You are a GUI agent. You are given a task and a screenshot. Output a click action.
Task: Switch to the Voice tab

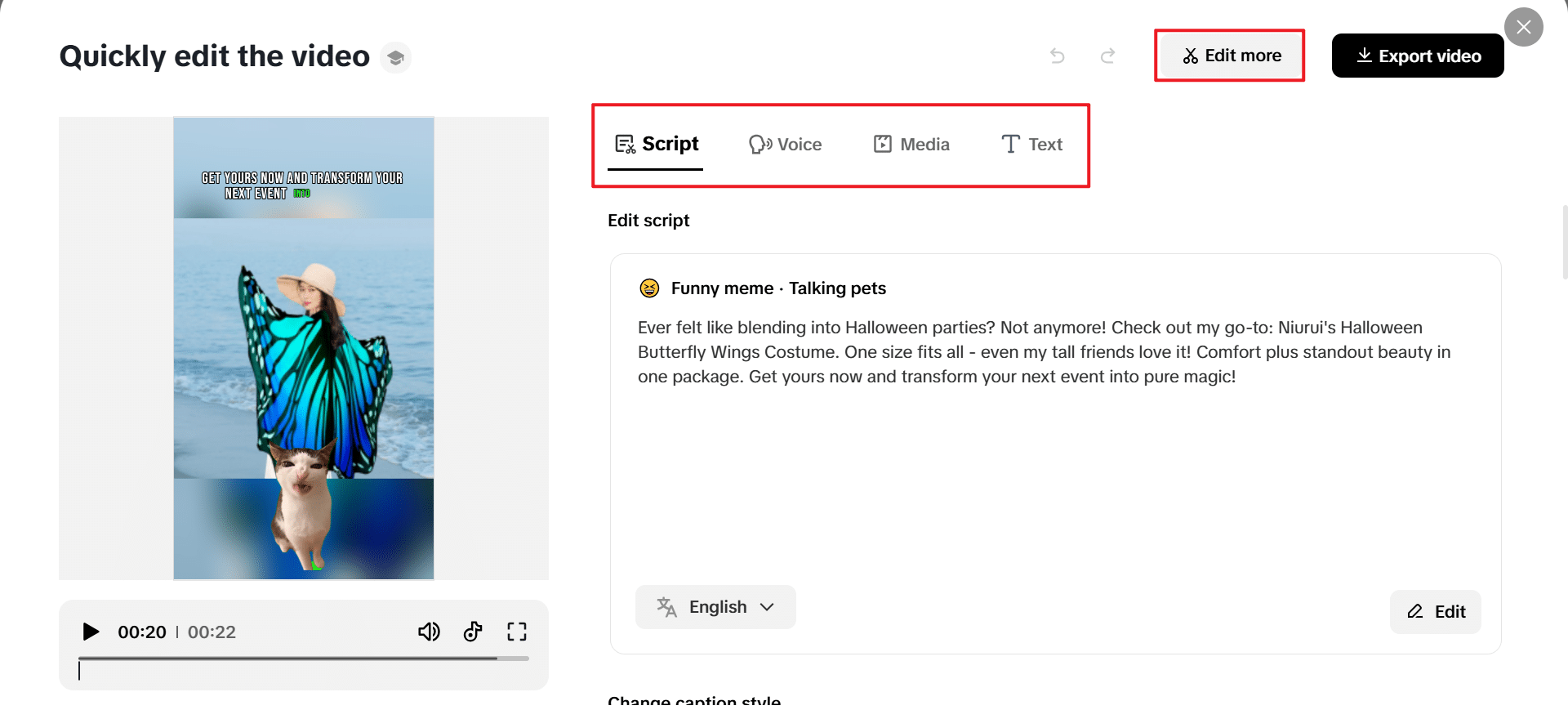point(786,145)
